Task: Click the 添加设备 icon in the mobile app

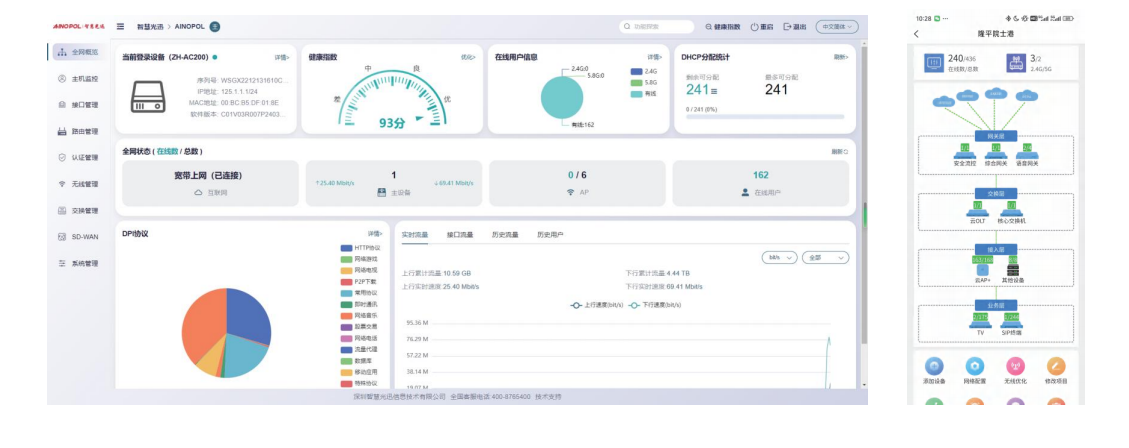Action: pos(934,365)
